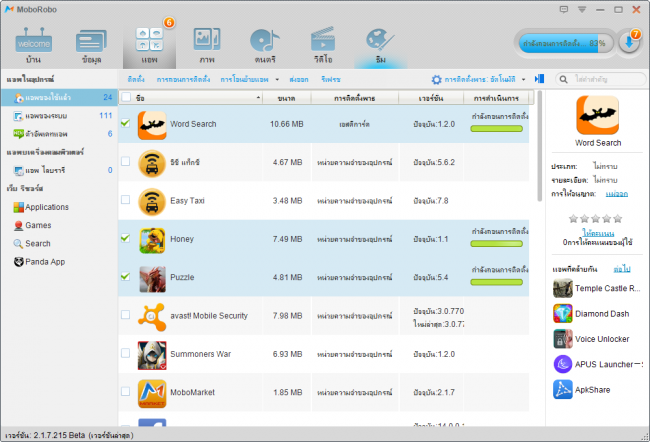The height and width of the screenshot is (442, 650).
Task: Check the Summoners War checkbox
Action: (x=125, y=353)
